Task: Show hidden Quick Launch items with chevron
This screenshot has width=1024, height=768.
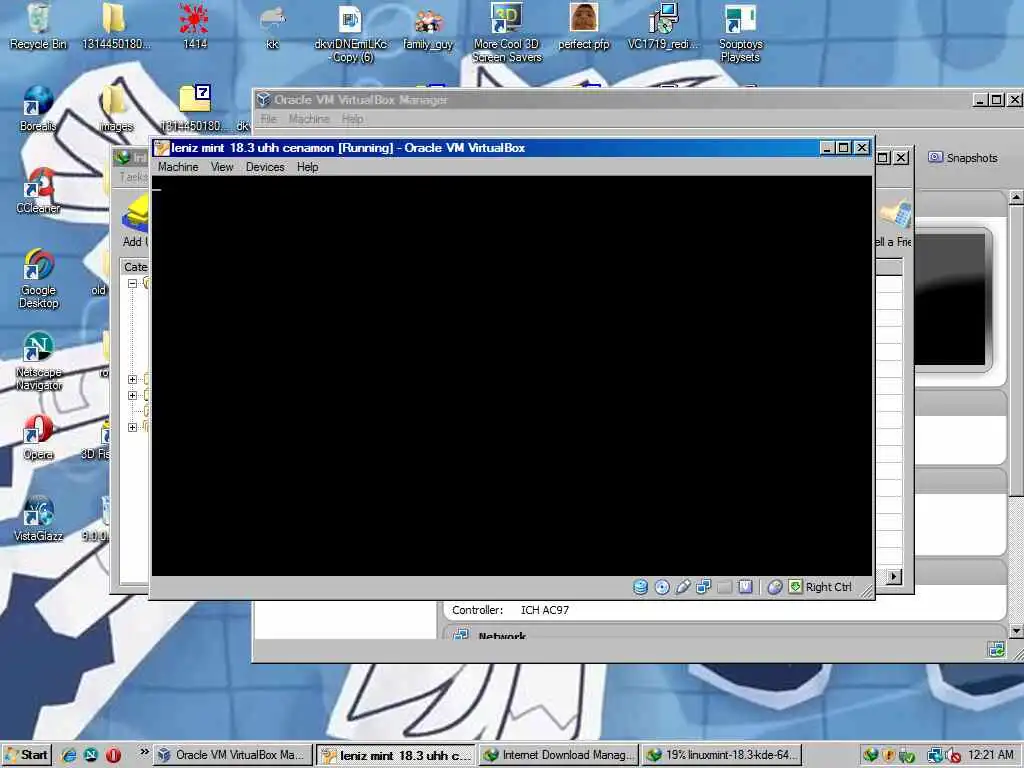Action: (144, 752)
